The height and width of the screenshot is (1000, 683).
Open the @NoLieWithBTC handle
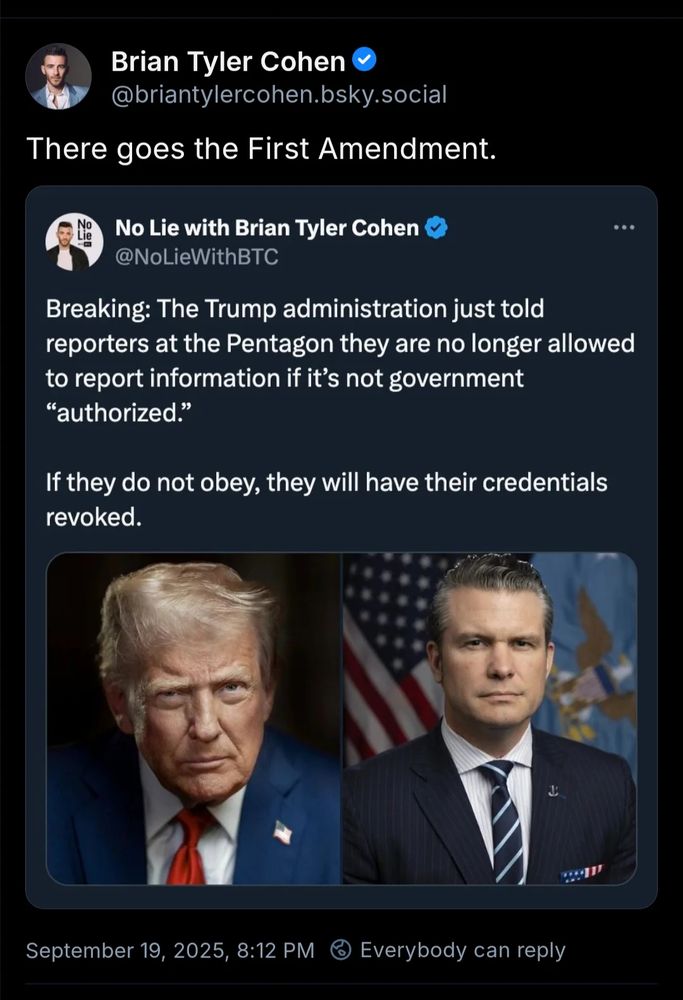tap(196, 256)
